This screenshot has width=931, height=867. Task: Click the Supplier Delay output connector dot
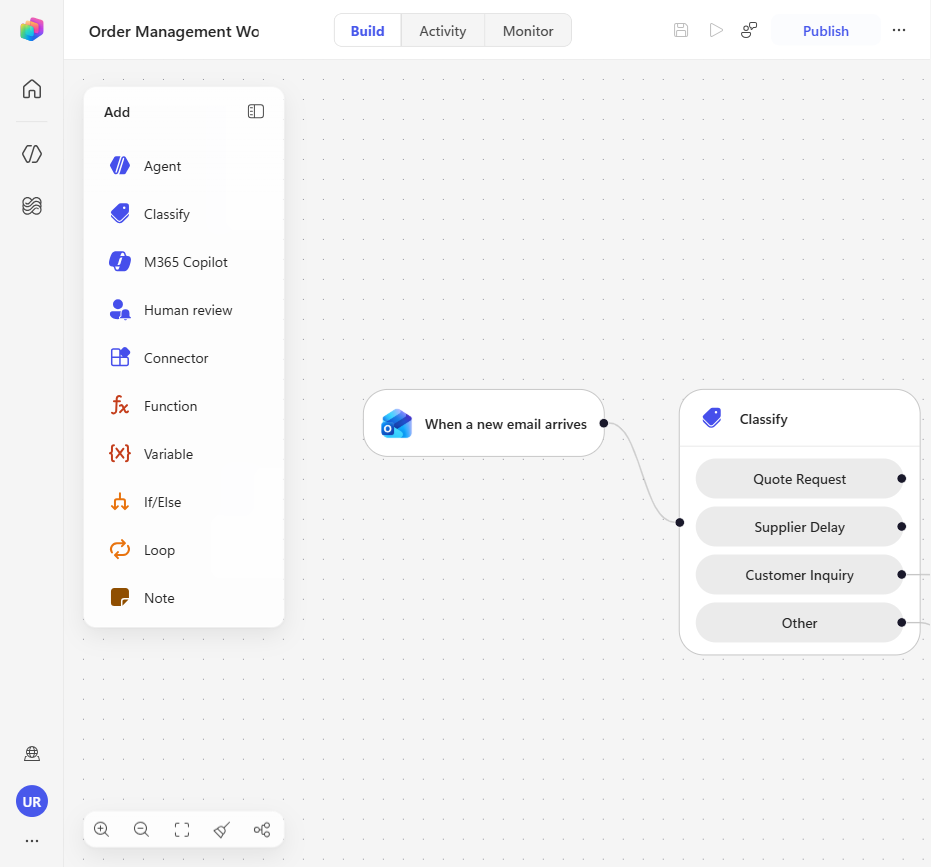point(902,527)
